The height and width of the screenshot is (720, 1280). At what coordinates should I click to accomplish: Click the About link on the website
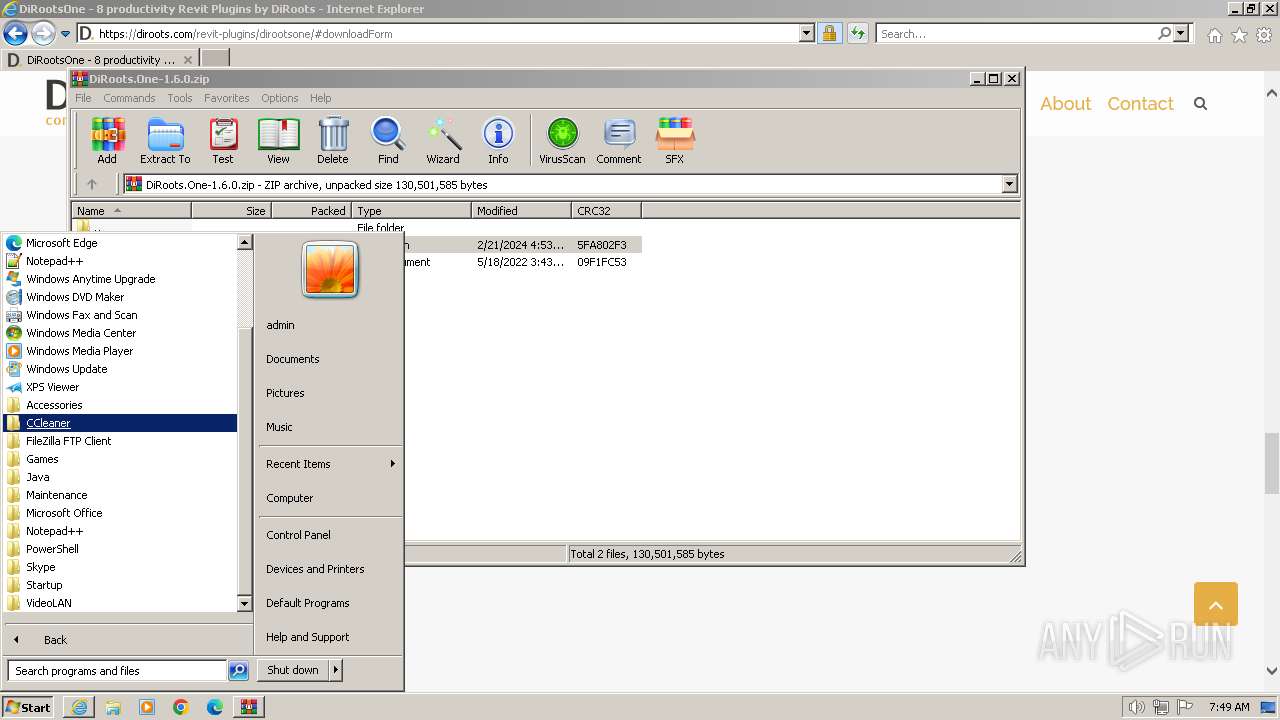1065,104
